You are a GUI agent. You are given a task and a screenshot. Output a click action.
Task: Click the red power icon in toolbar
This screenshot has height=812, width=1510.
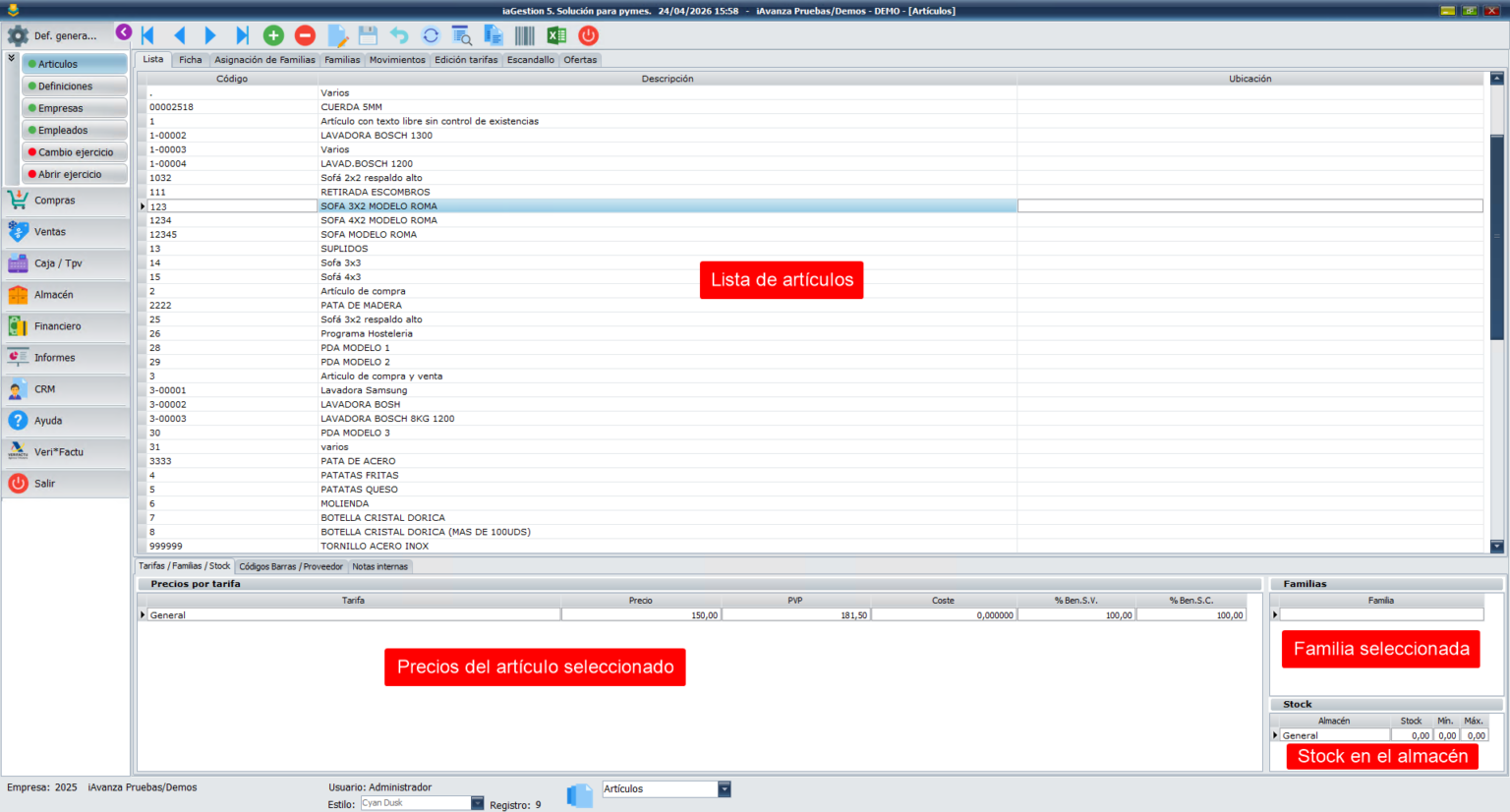click(588, 35)
